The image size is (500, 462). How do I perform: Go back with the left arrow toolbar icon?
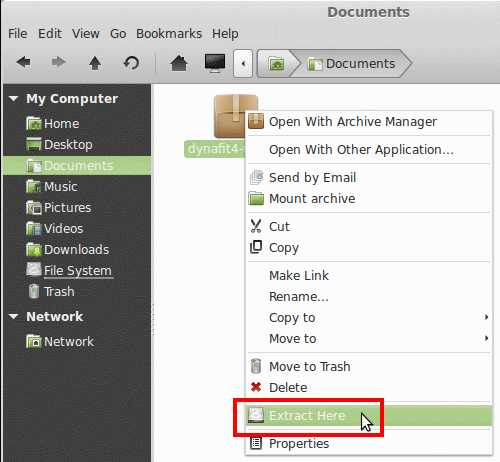pos(24,62)
